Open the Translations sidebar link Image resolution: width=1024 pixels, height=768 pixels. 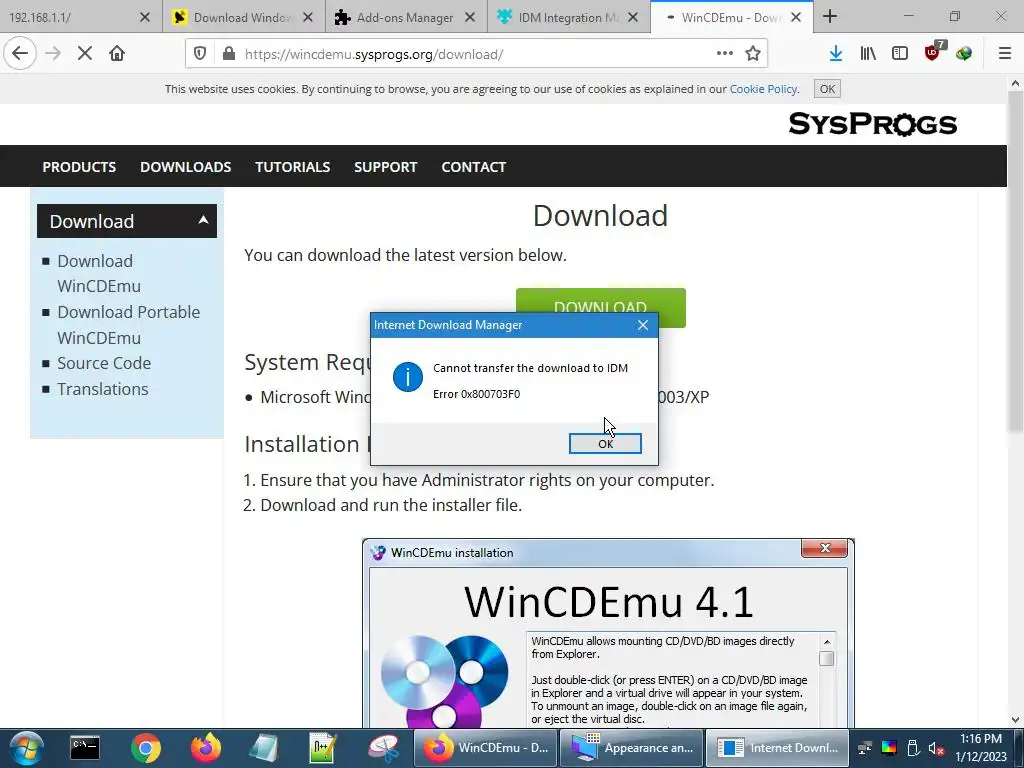click(103, 389)
